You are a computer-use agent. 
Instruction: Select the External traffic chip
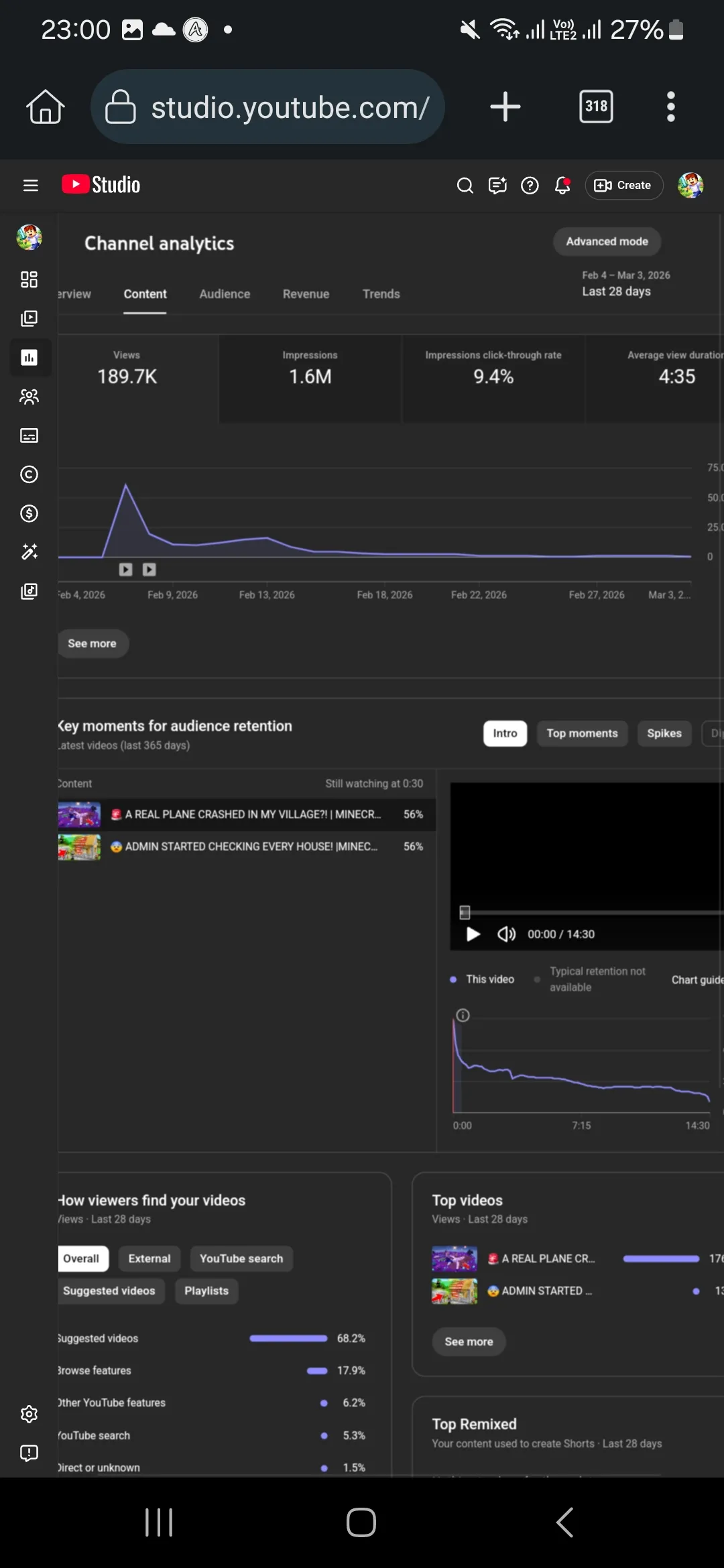point(149,1258)
